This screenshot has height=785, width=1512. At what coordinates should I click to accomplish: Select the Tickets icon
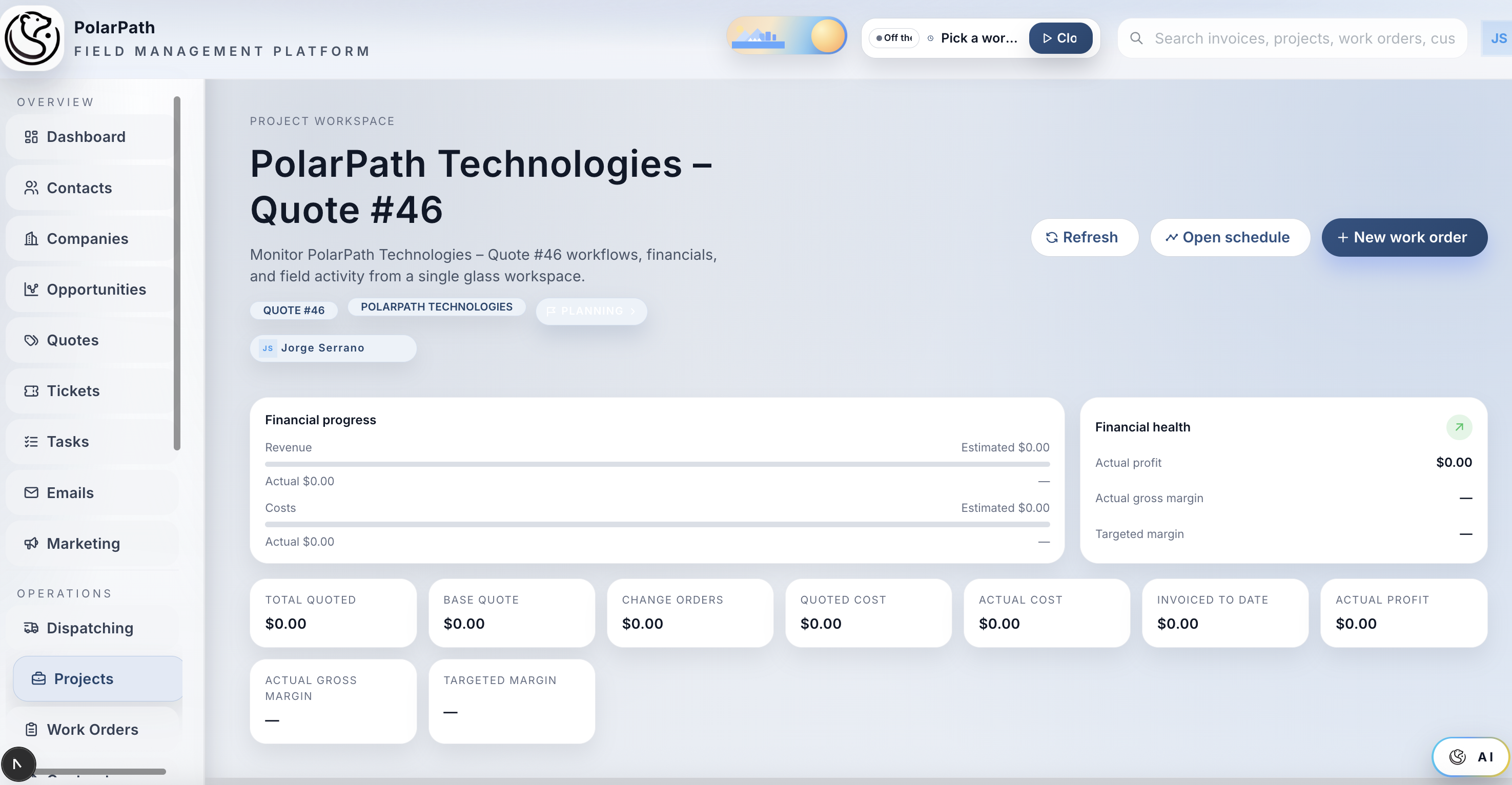(x=32, y=390)
